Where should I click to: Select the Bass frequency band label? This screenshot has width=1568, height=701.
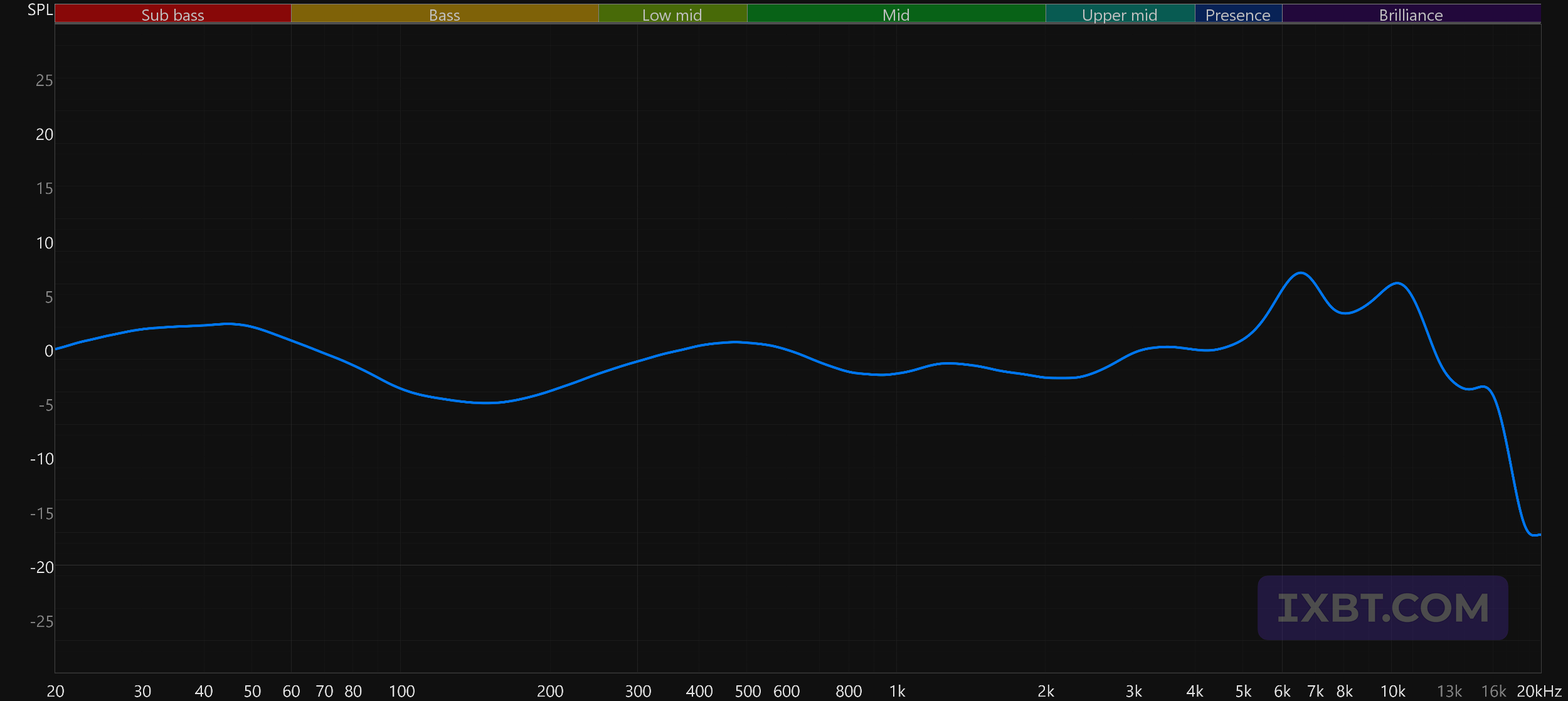444,14
